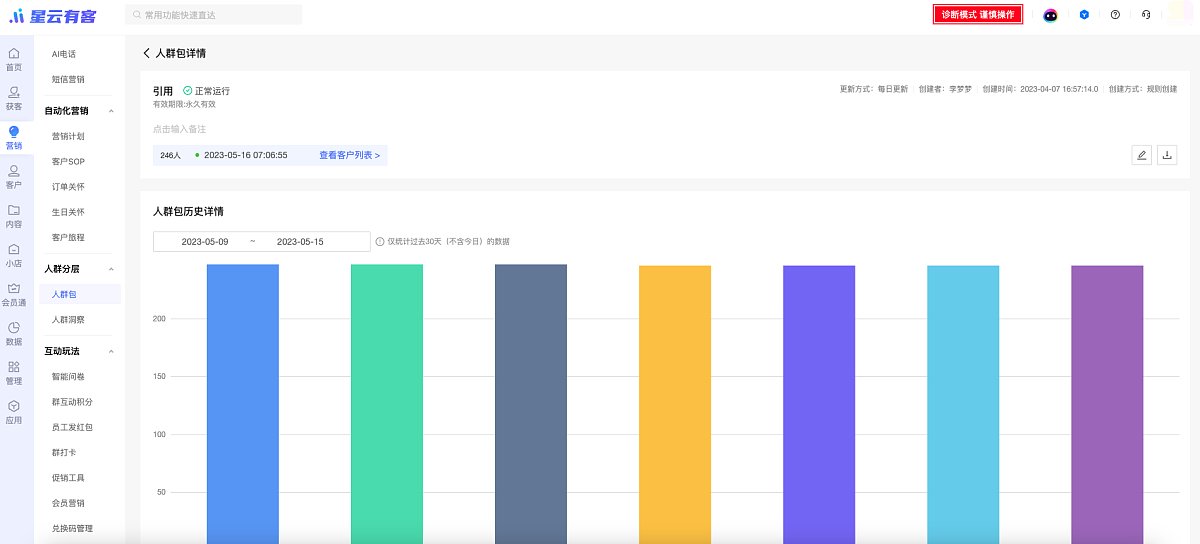Click the search icon in the top search box
This screenshot has height=544, width=1200.
click(x=136, y=15)
